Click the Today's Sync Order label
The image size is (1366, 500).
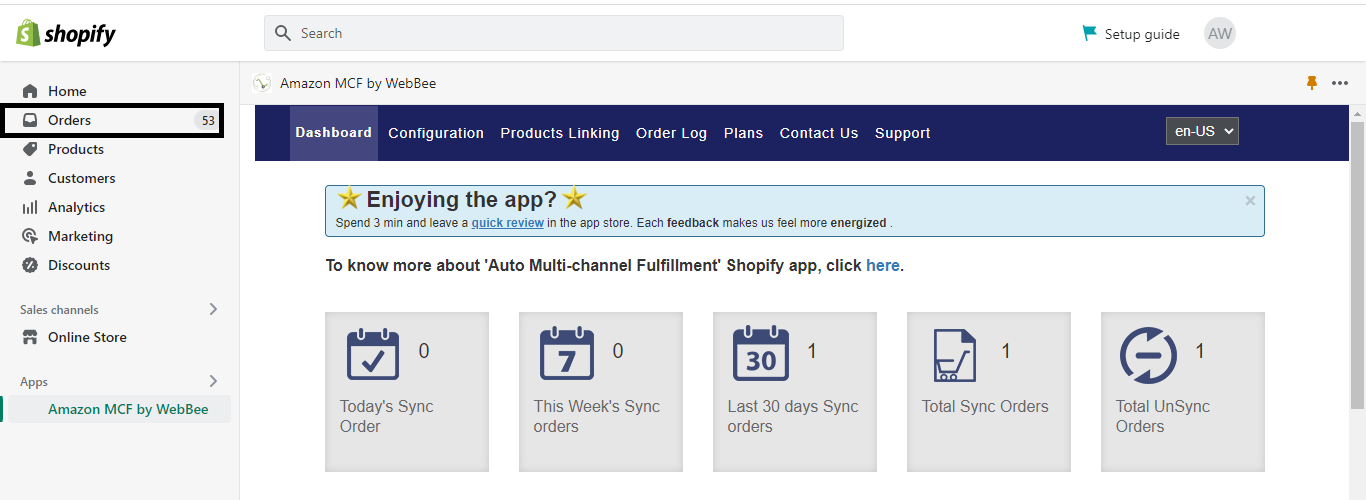click(387, 416)
